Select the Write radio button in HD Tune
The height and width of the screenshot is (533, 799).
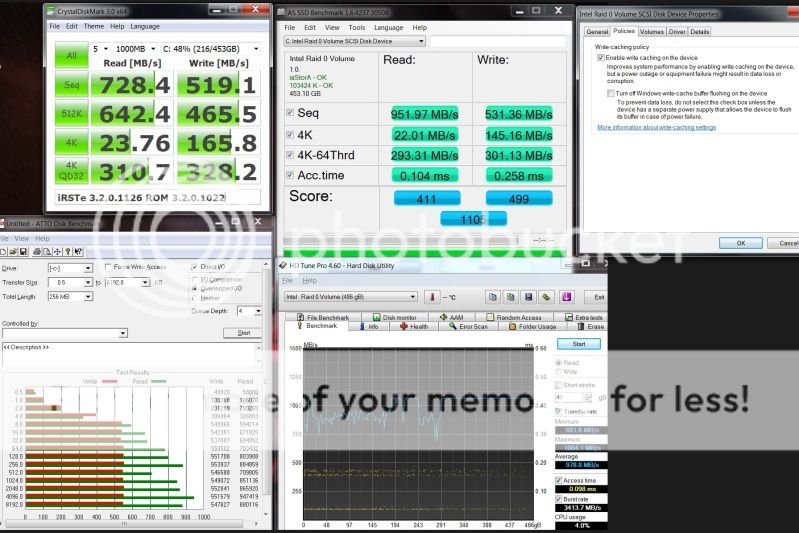(564, 371)
